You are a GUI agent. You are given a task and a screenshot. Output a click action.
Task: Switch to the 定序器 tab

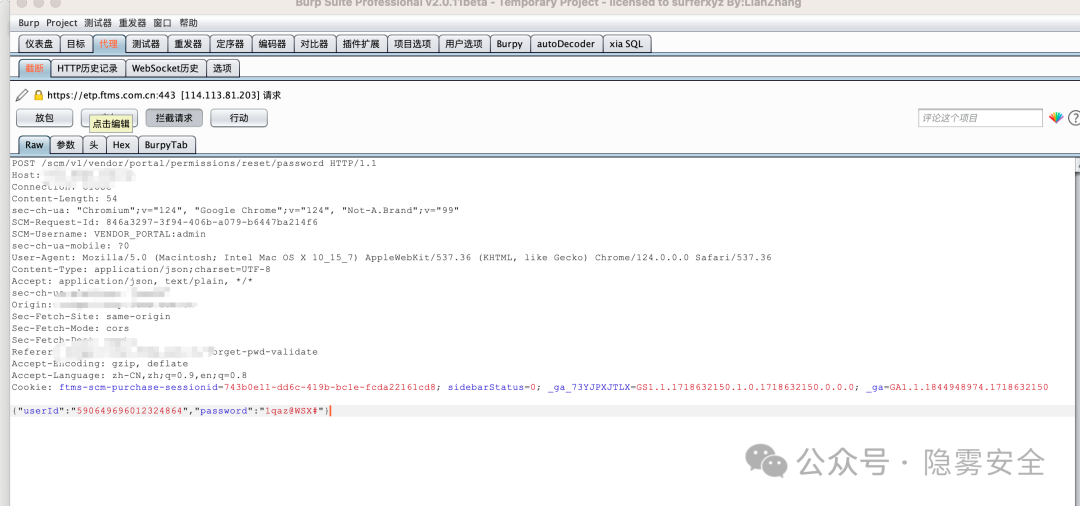click(x=230, y=44)
